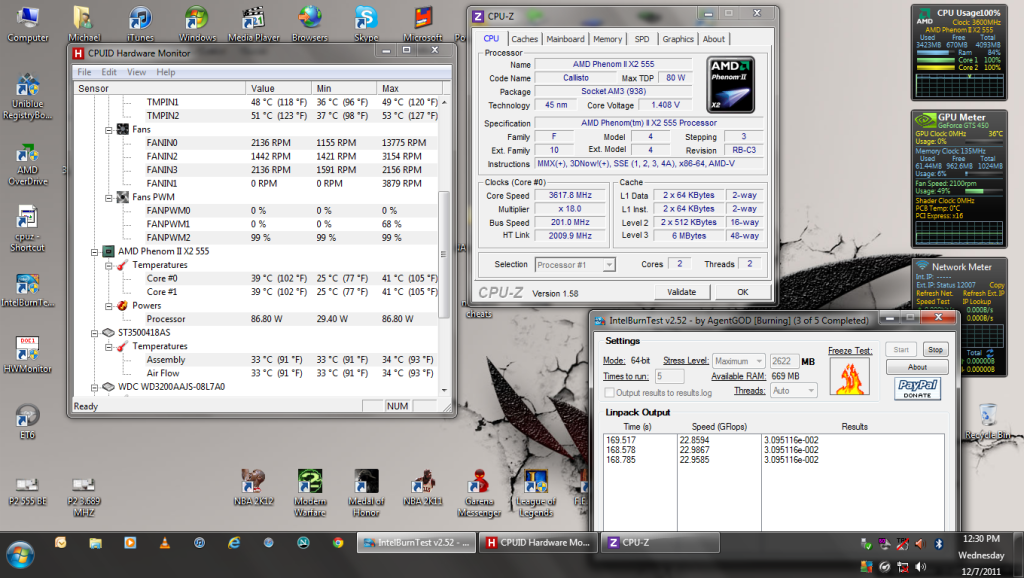Switch to the Mainboard tab in CPU-Z
Viewport: 1024px width, 578px height.
565,39
